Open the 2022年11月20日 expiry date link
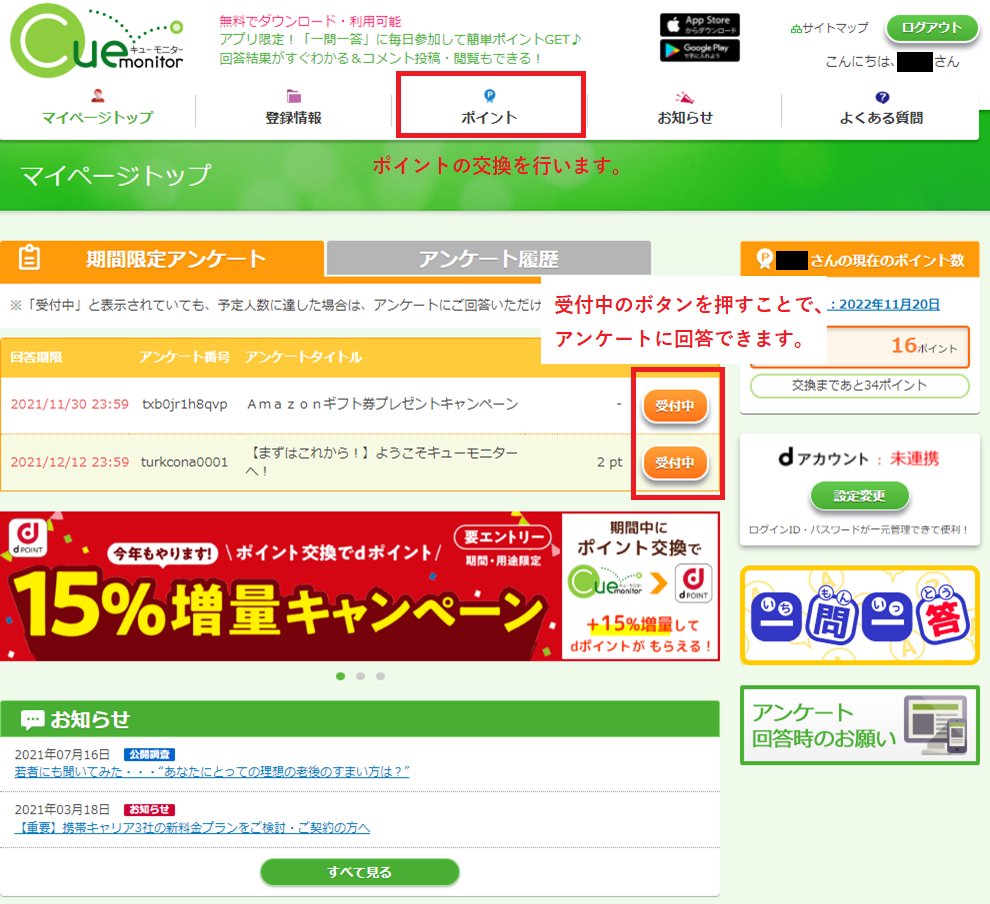This screenshot has height=904, width=990. click(884, 304)
